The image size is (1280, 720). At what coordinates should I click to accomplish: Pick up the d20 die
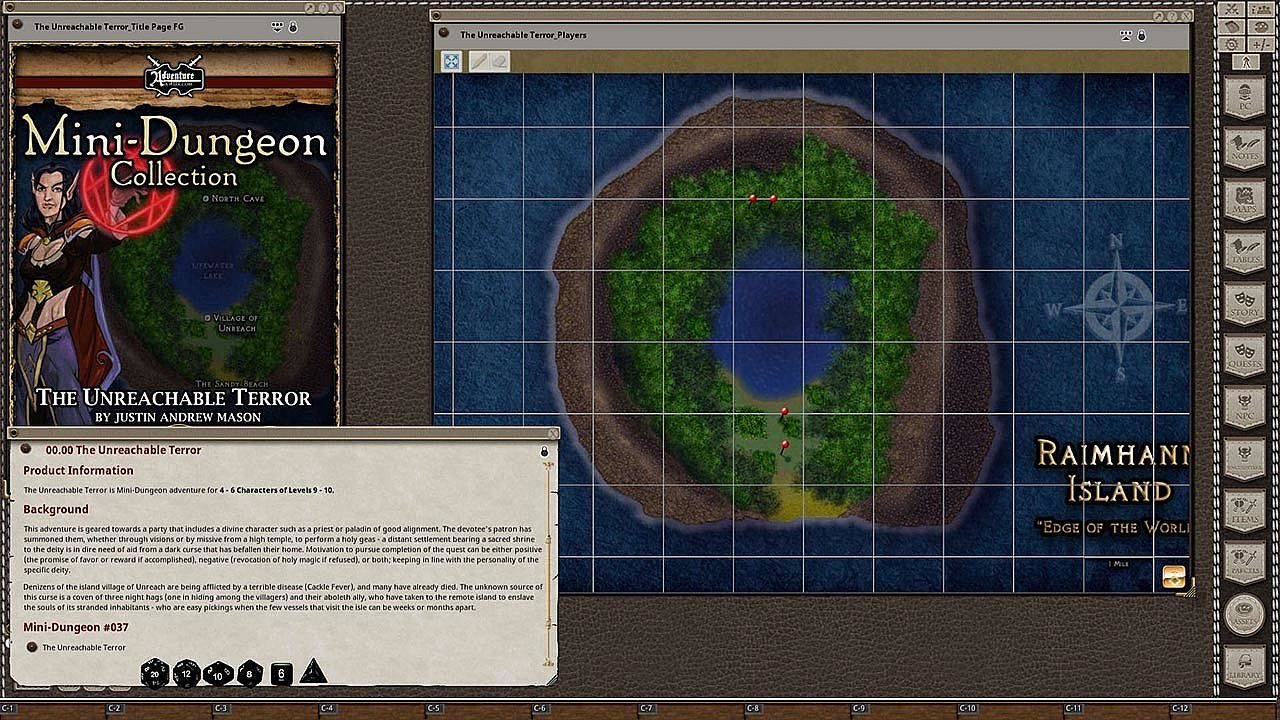pyautogui.click(x=155, y=673)
